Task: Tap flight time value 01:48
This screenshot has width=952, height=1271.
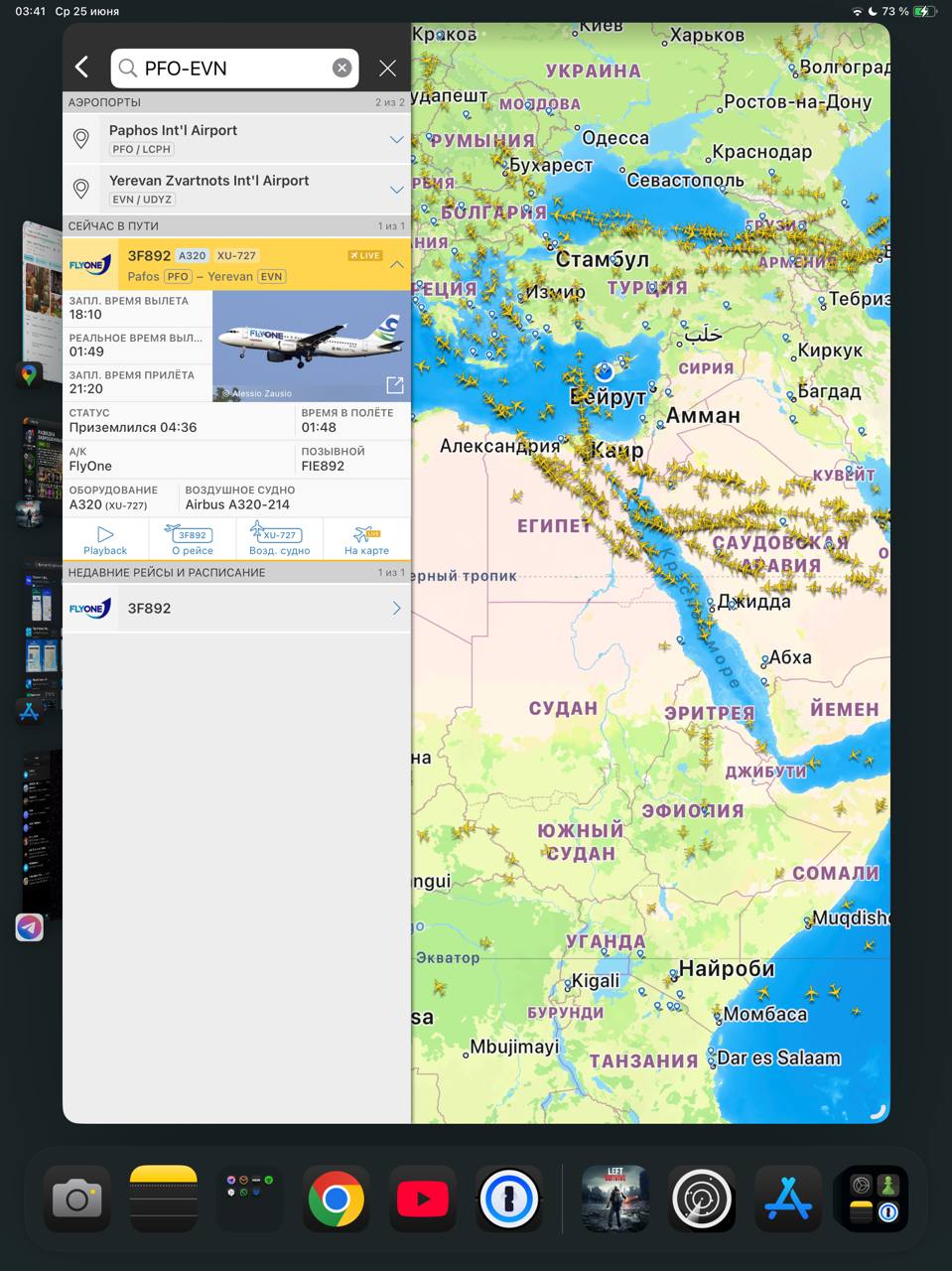Action: pyautogui.click(x=319, y=427)
